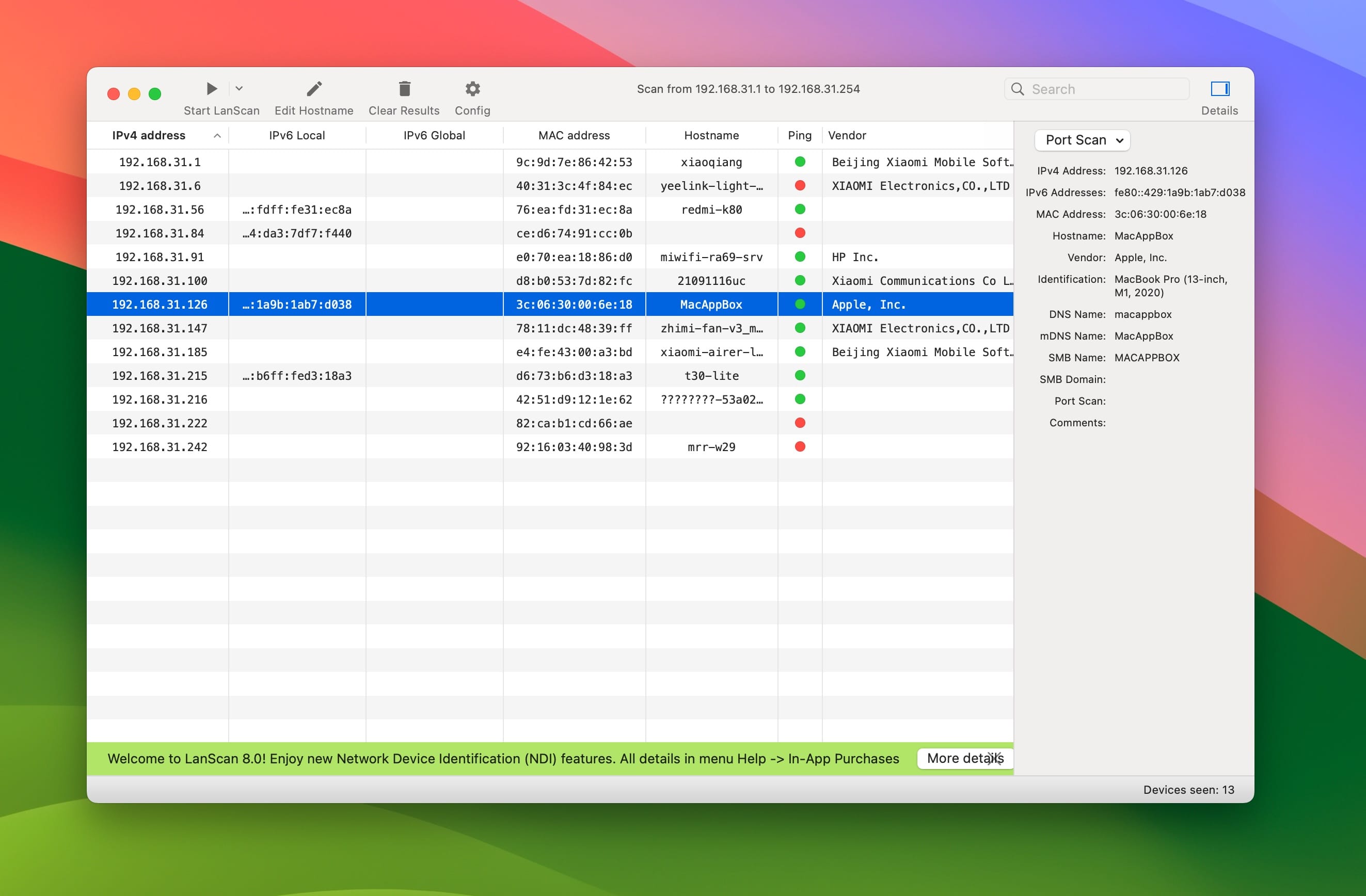Click the DNS Name value macappbox

(1143, 314)
